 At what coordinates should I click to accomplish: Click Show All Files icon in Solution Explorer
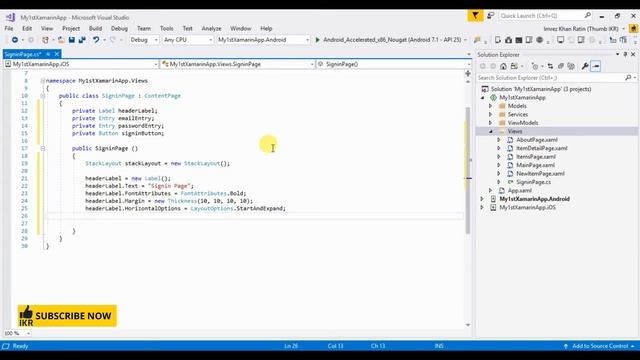[x=571, y=66]
